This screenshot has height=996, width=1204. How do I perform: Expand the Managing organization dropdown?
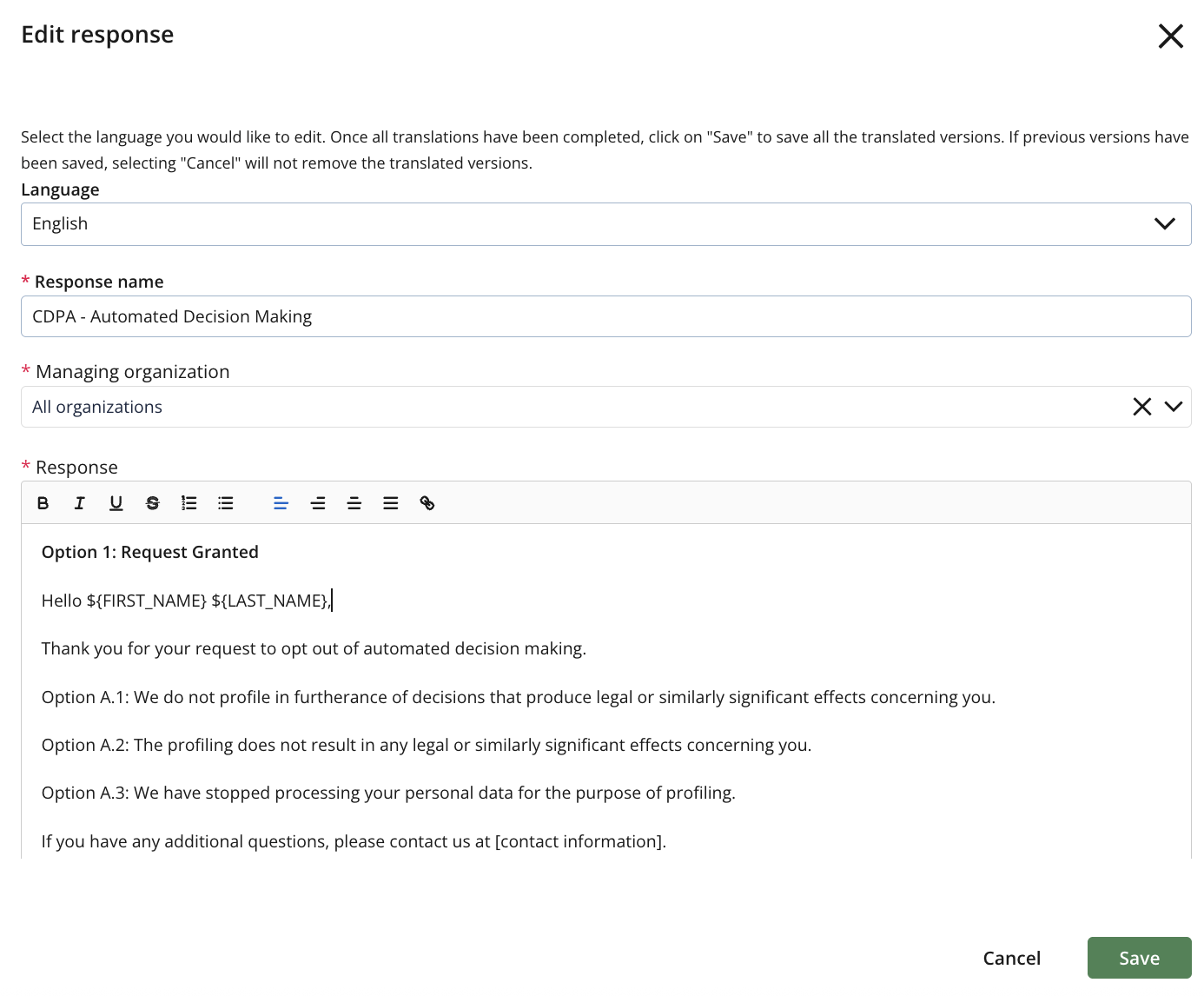click(1174, 406)
